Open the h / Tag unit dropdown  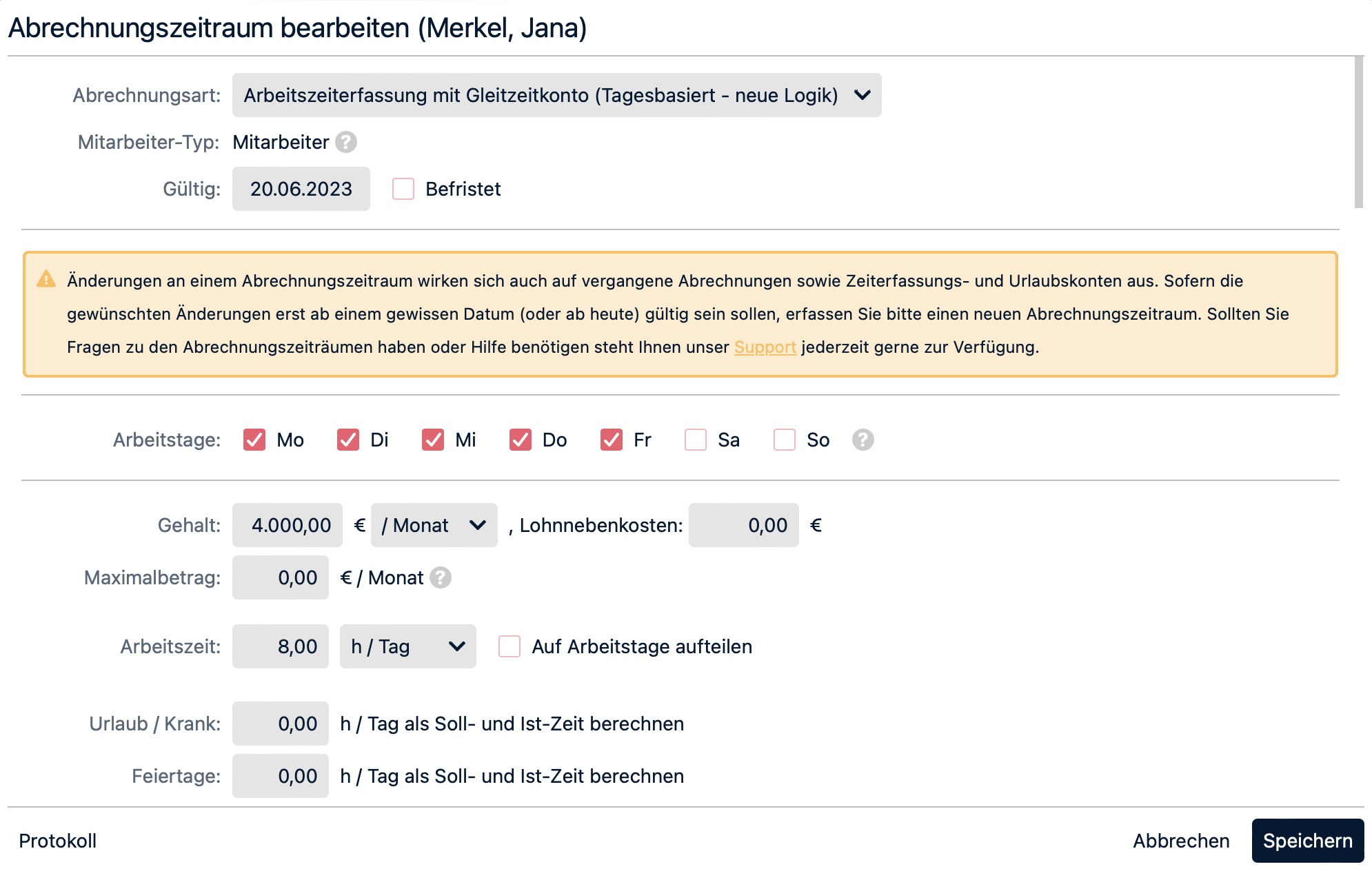tap(407, 646)
